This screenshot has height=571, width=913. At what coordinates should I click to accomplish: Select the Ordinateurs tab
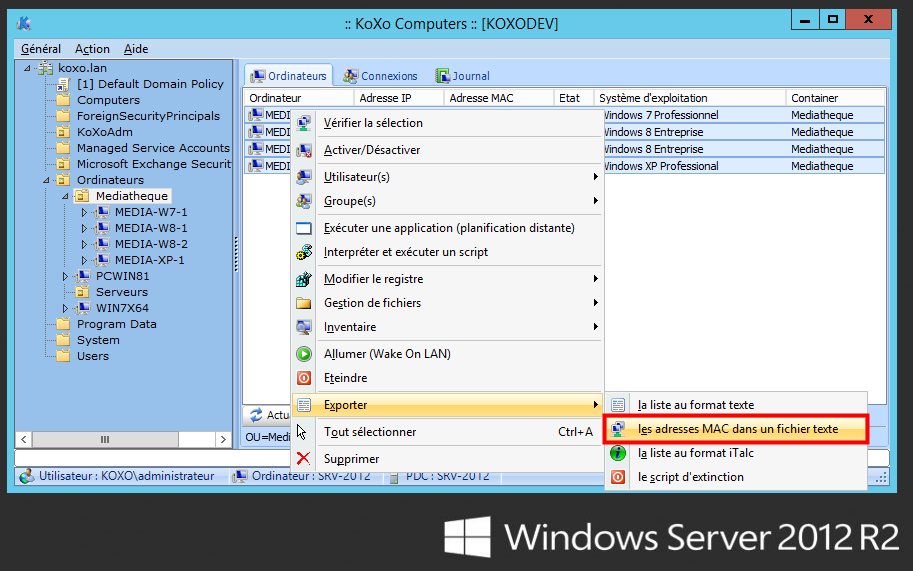click(x=289, y=76)
